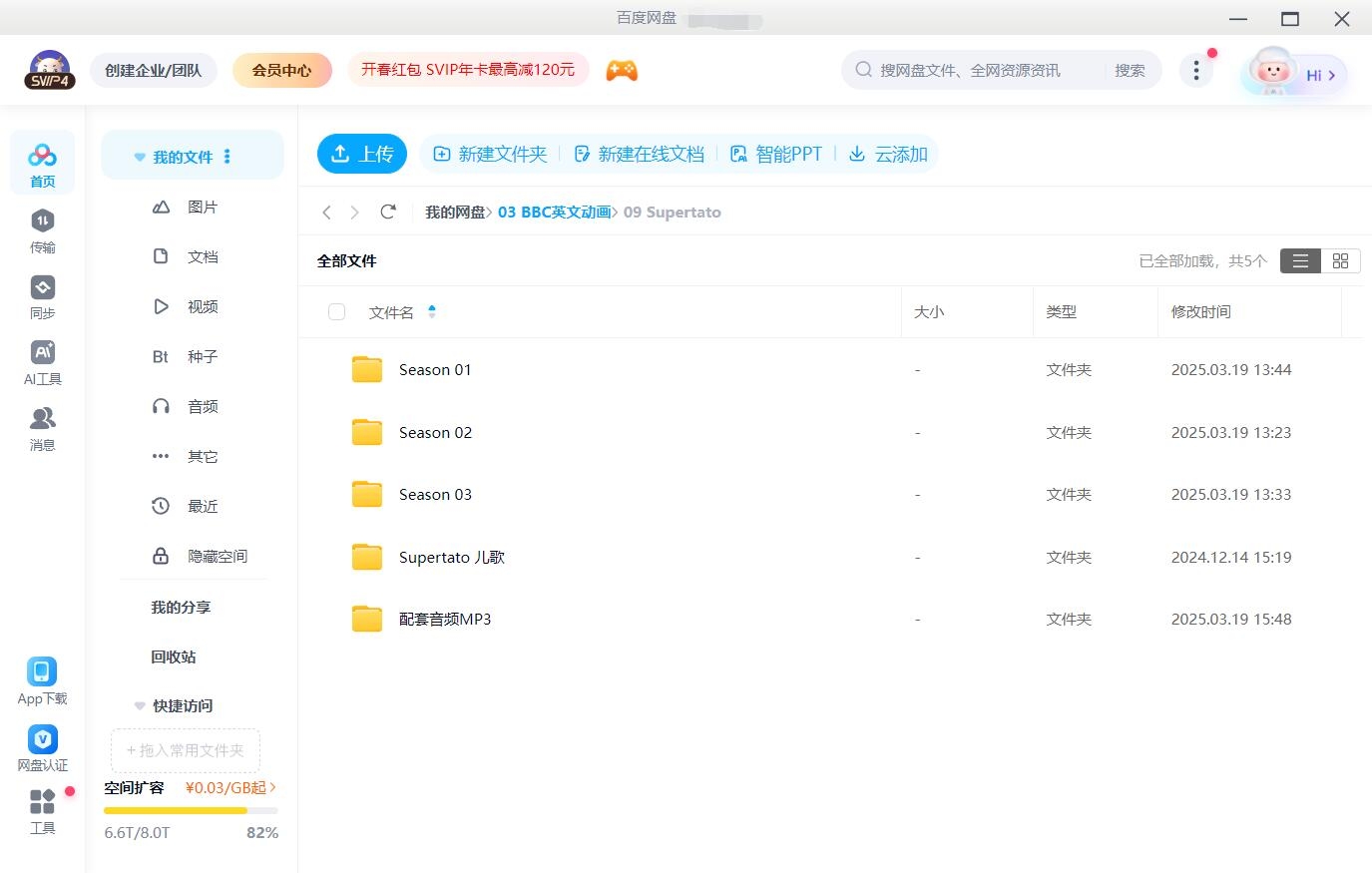Viewport: 1372px width, 873px height.
Task: Open the Season 02 folder icon
Action: tap(367, 432)
